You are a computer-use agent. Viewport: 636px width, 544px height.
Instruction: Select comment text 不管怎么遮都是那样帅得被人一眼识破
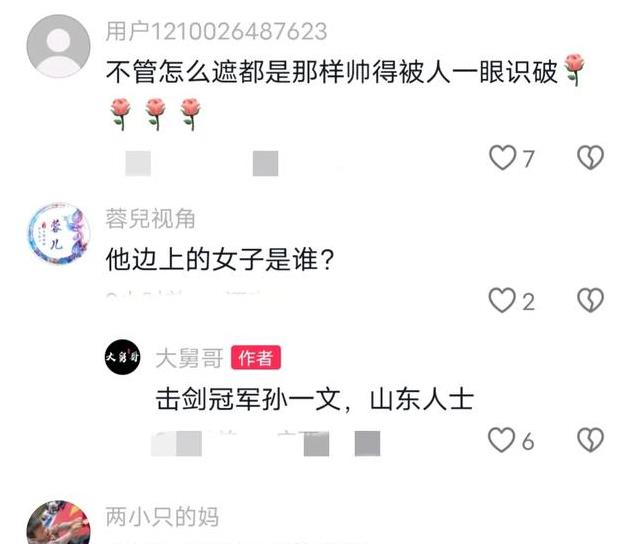click(x=331, y=72)
